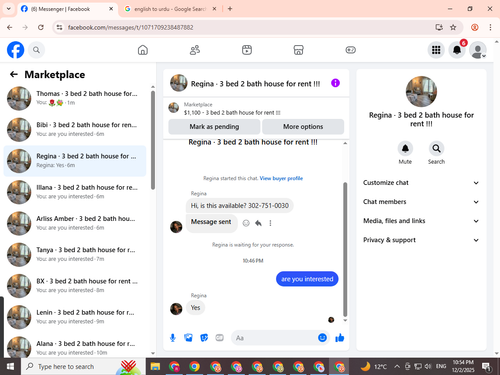Viewport: 500px width, 375px height.
Task: Open Illana conversation in the list
Action: tap(75, 192)
